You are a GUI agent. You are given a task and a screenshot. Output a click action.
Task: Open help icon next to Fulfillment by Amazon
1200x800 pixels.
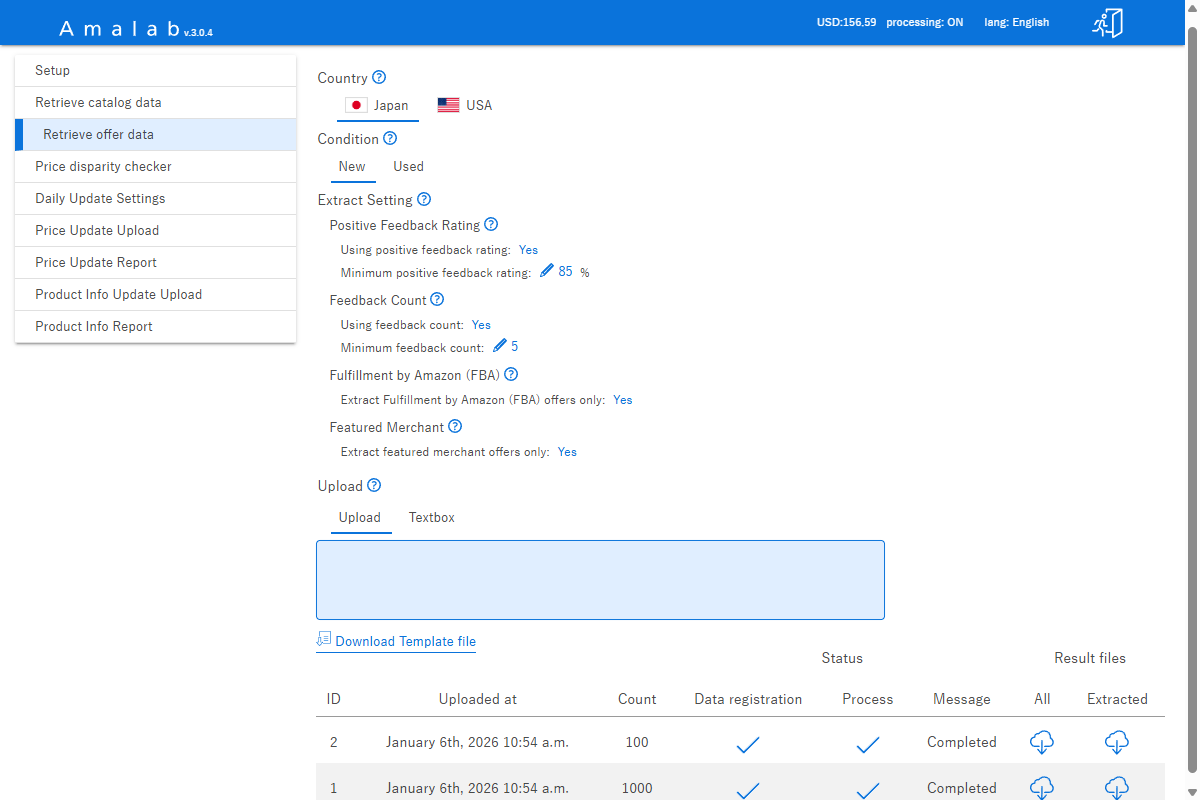[511, 375]
